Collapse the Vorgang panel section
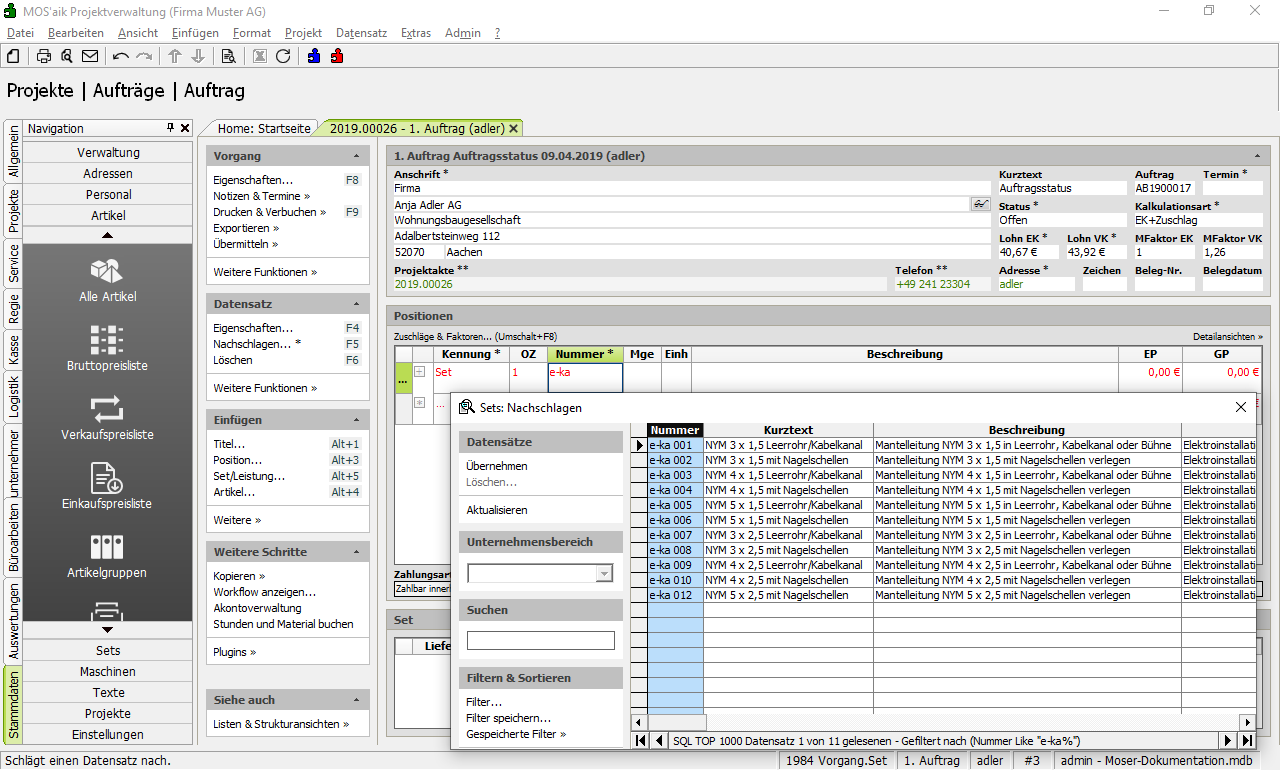Image resolution: width=1280 pixels, height=770 pixels. [357, 157]
